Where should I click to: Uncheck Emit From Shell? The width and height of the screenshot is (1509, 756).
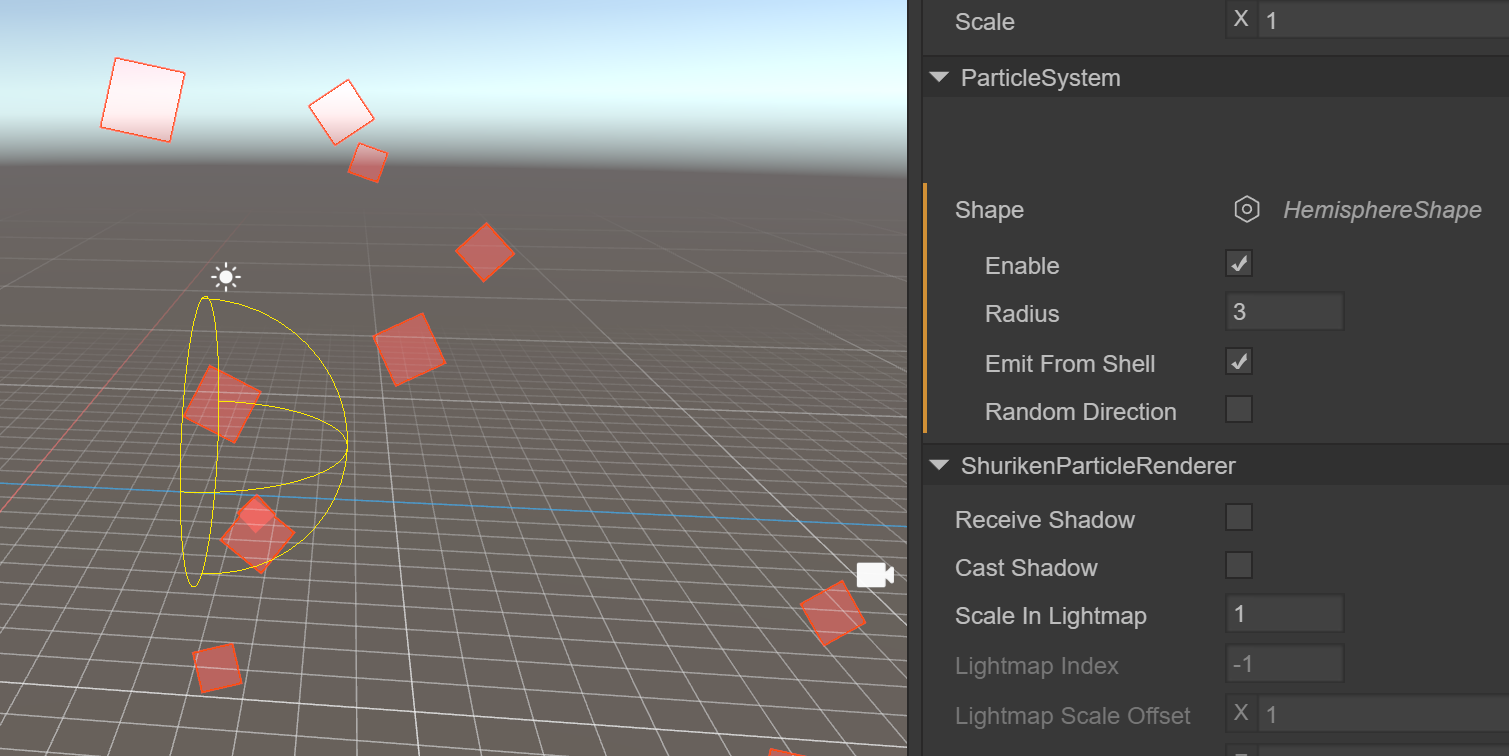(x=1239, y=362)
